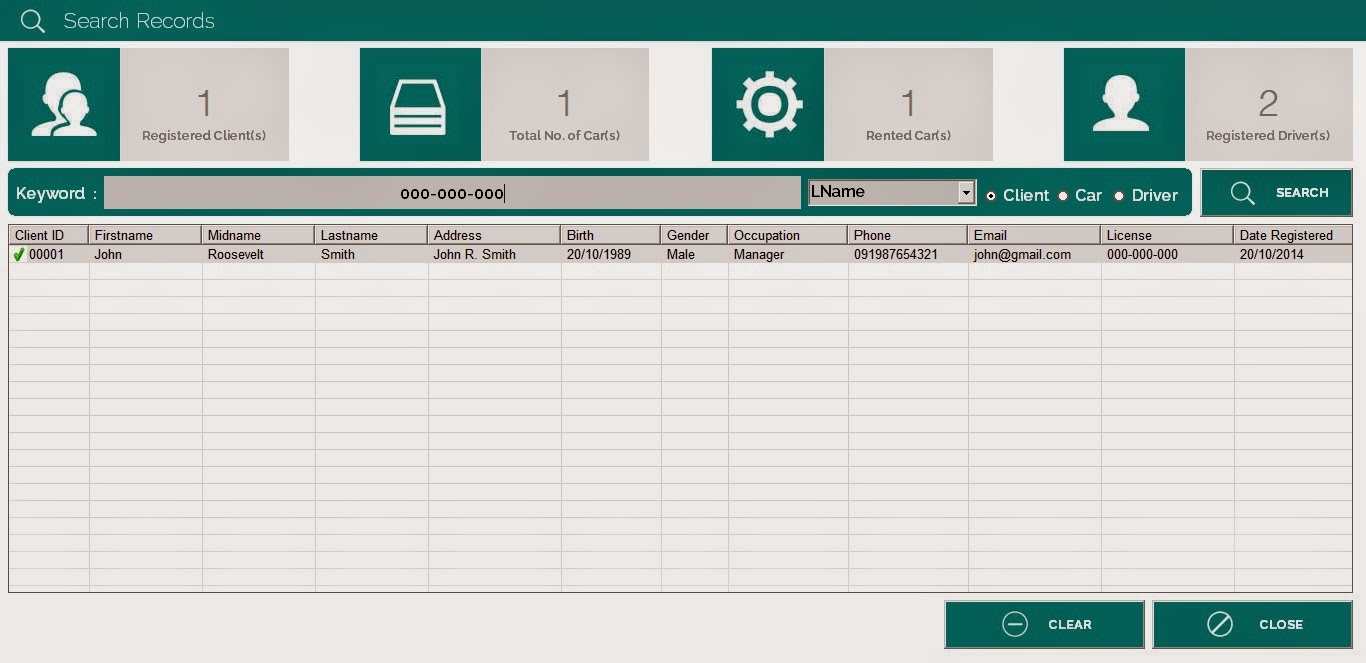Select the Car search filter
This screenshot has height=663, width=1366.
[1063, 196]
